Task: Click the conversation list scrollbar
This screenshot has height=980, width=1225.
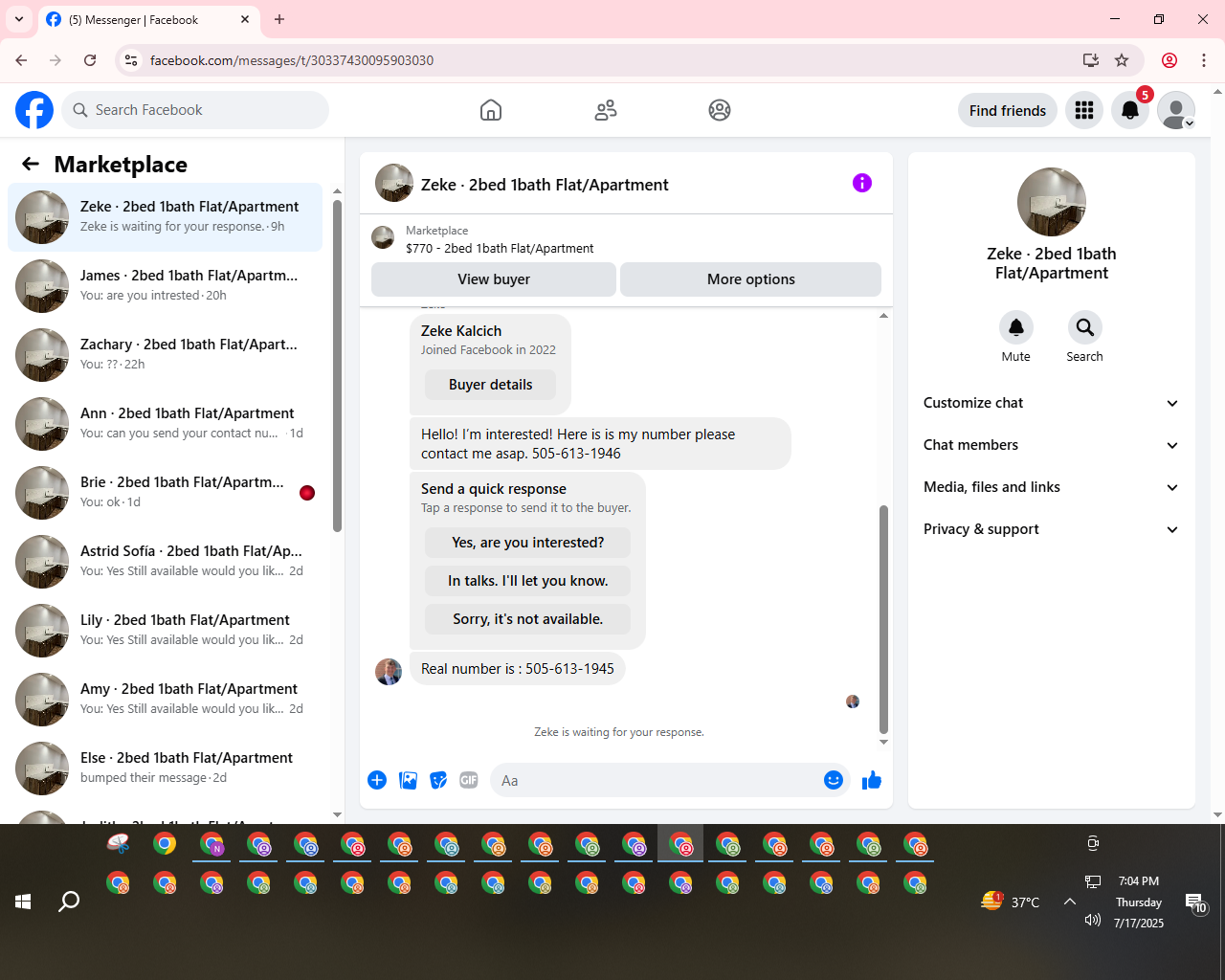Action: (337, 366)
